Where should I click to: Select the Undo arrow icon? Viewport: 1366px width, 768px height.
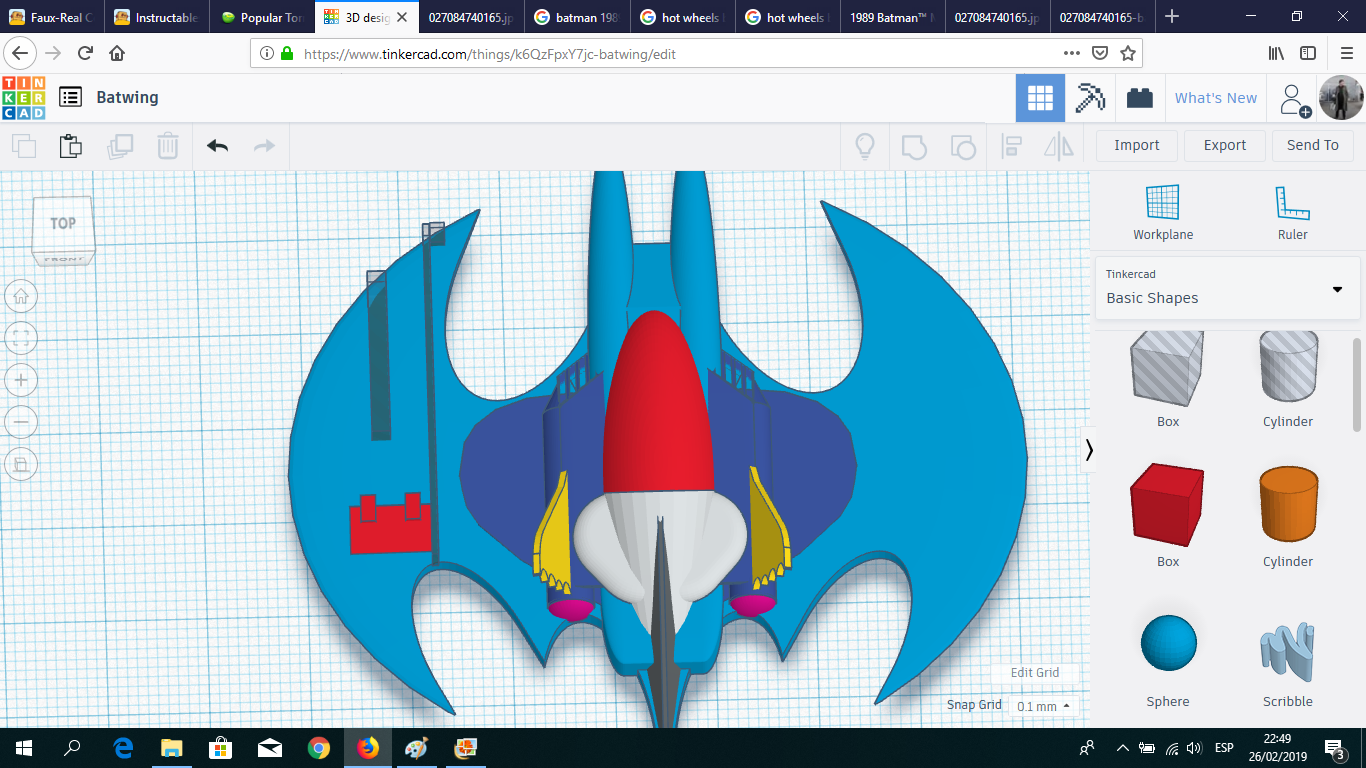coord(216,146)
